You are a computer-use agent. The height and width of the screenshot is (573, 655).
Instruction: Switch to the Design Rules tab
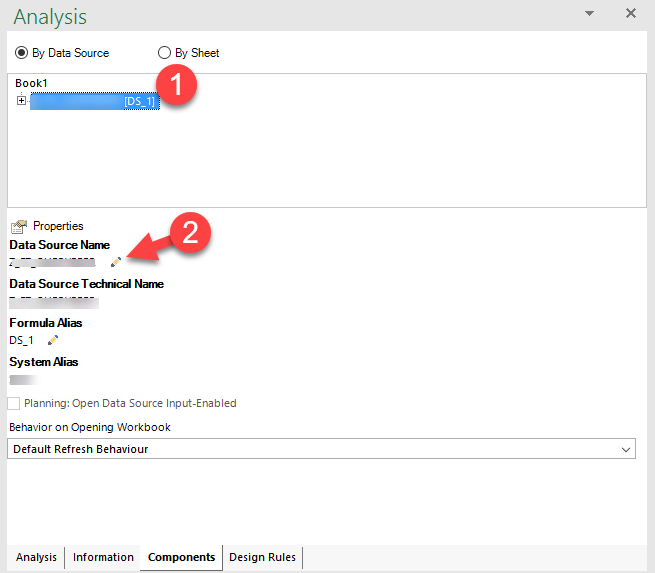pyautogui.click(x=262, y=557)
